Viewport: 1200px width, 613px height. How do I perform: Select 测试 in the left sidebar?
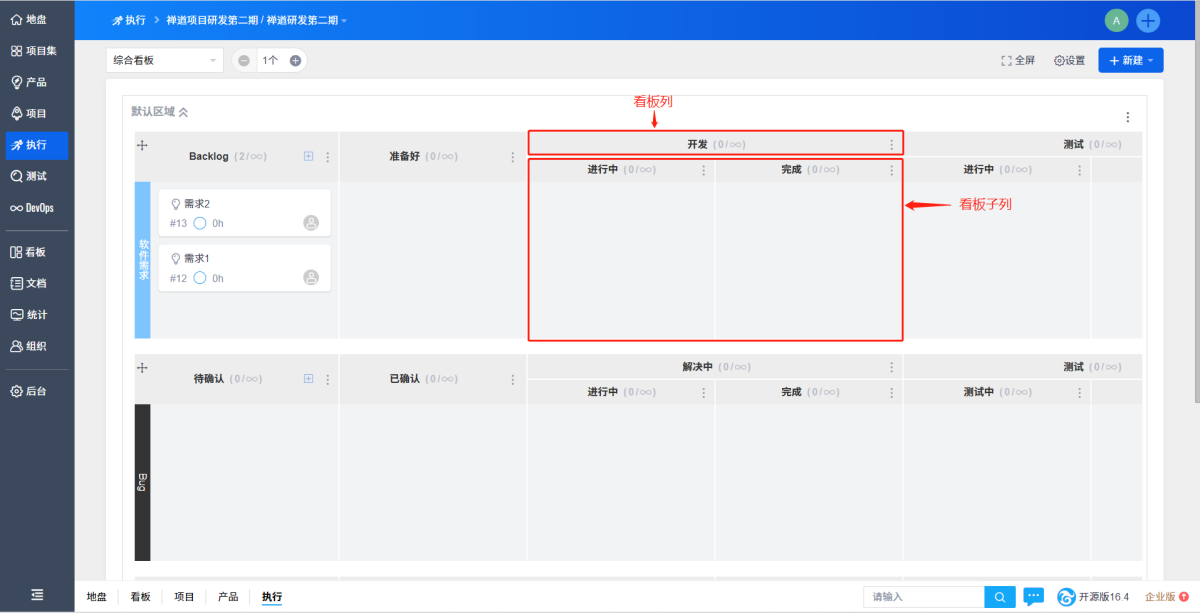click(37, 176)
